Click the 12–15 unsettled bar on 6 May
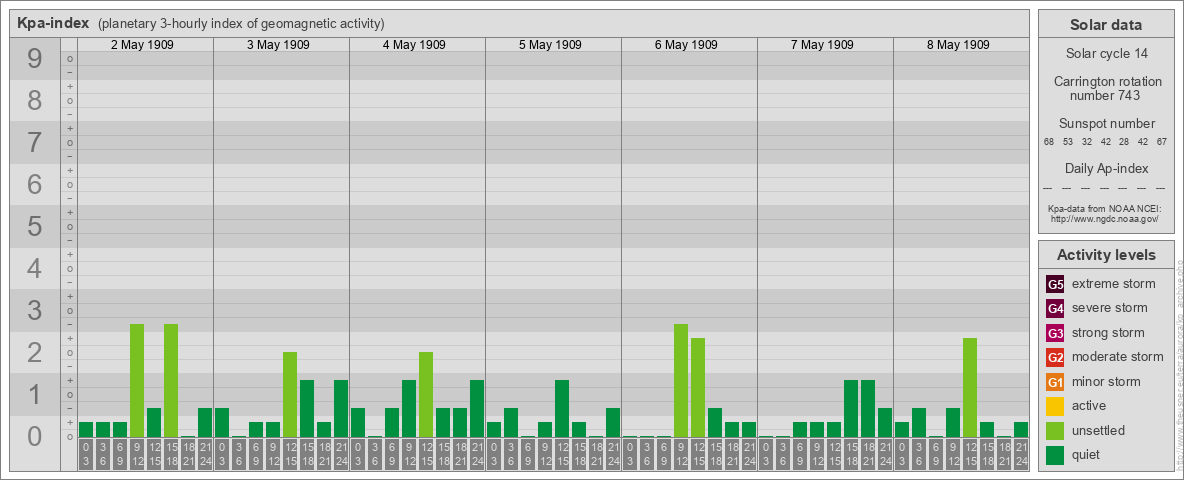The width and height of the screenshot is (1184, 480). pos(698,388)
